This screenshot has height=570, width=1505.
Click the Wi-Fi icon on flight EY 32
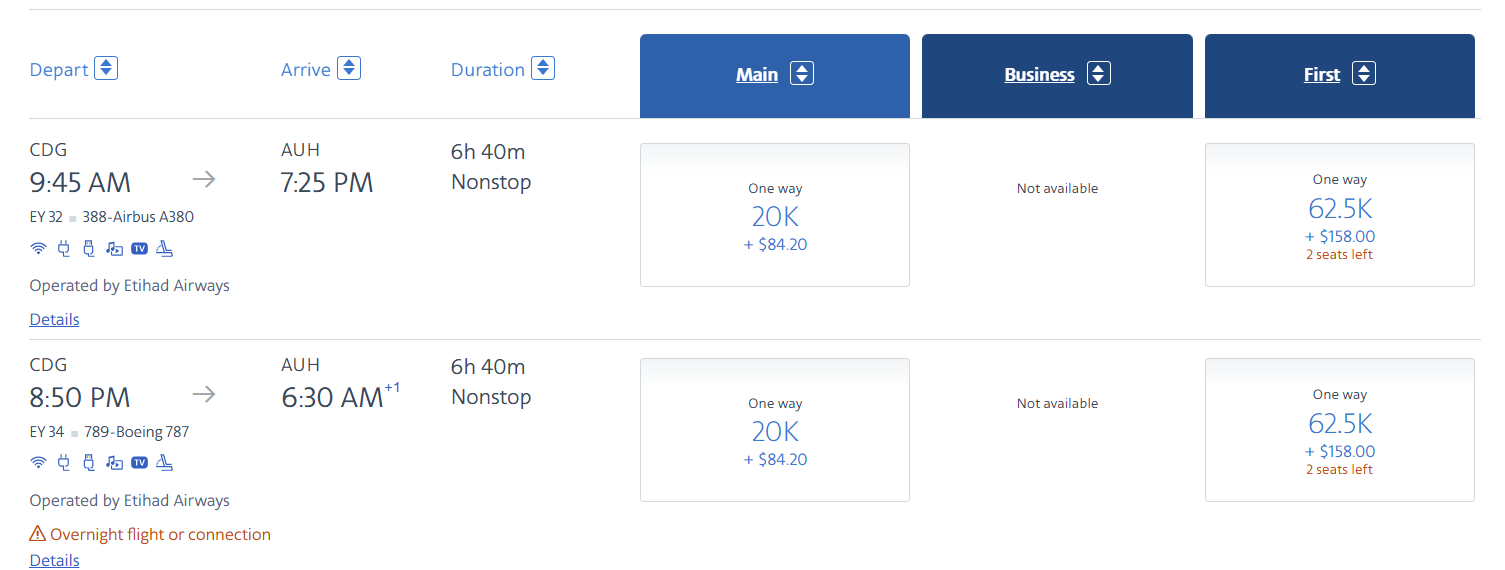pyautogui.click(x=38, y=248)
